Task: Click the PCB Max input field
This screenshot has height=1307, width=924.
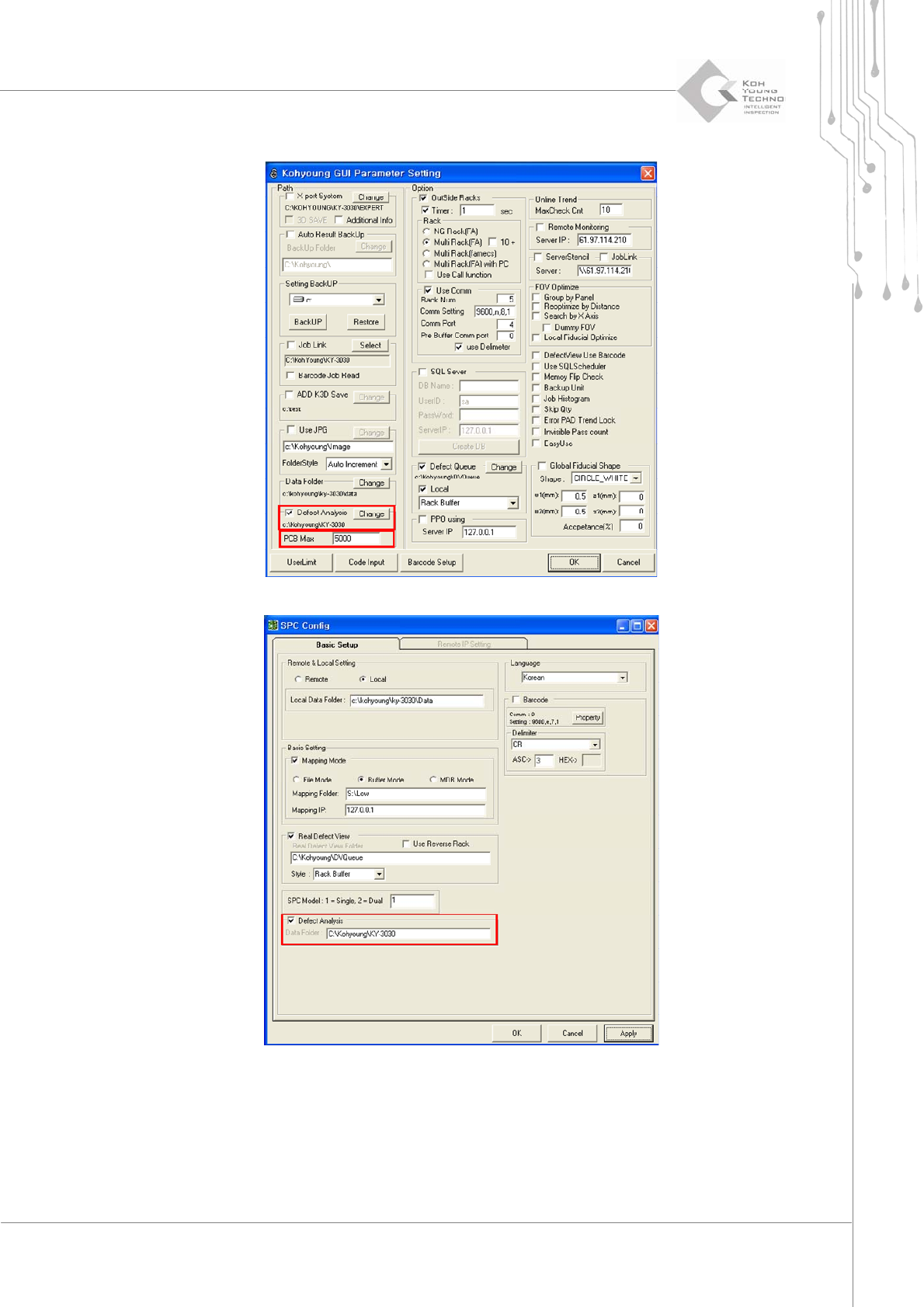Action: (356, 538)
